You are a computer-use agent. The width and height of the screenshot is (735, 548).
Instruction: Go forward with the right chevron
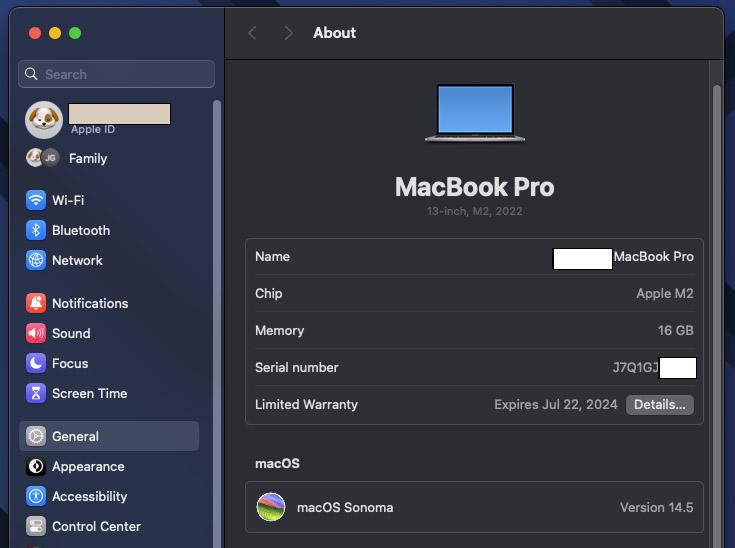tap(289, 33)
